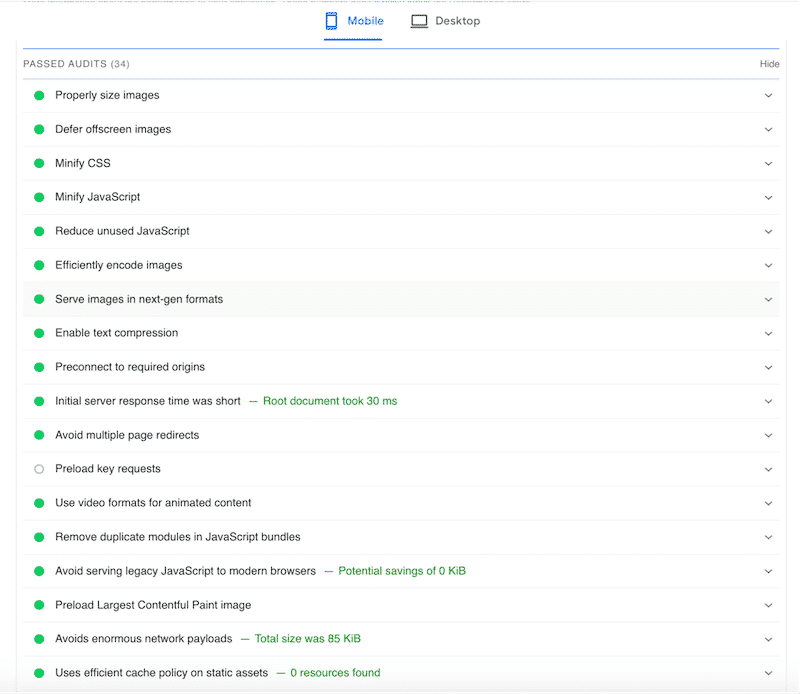800x694 pixels.
Task: Expand the Use video formats for animated content audit
Action: pyautogui.click(x=768, y=503)
